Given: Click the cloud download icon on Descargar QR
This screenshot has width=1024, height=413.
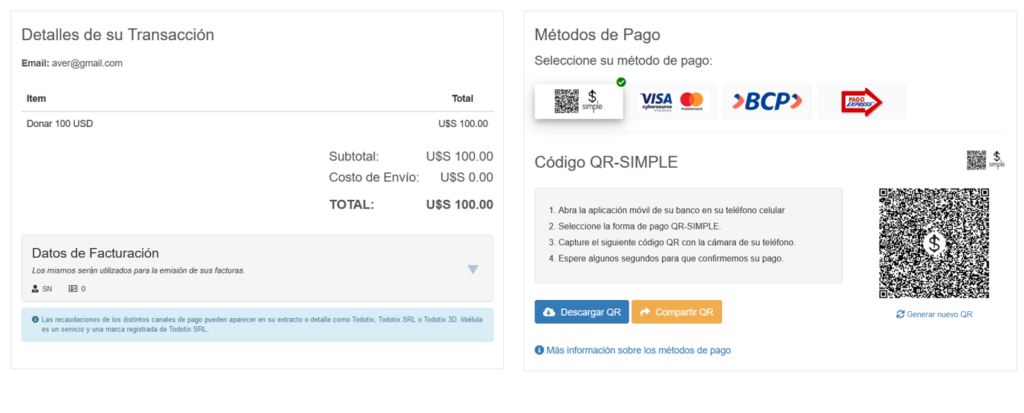Looking at the screenshot, I should (549, 312).
